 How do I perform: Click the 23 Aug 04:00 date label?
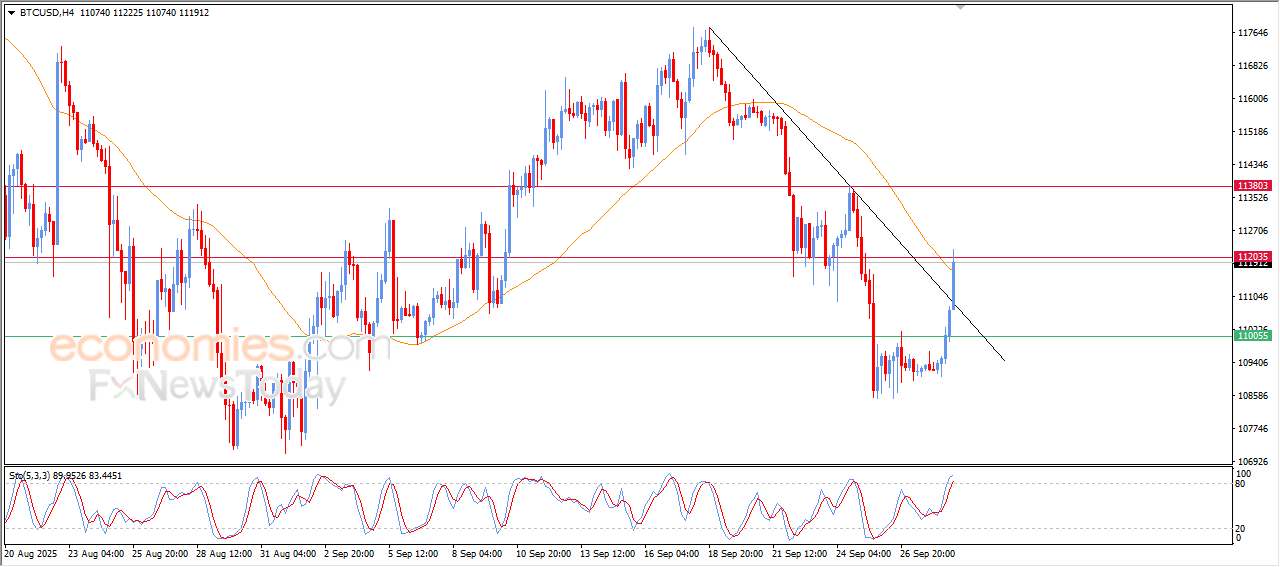pos(95,553)
